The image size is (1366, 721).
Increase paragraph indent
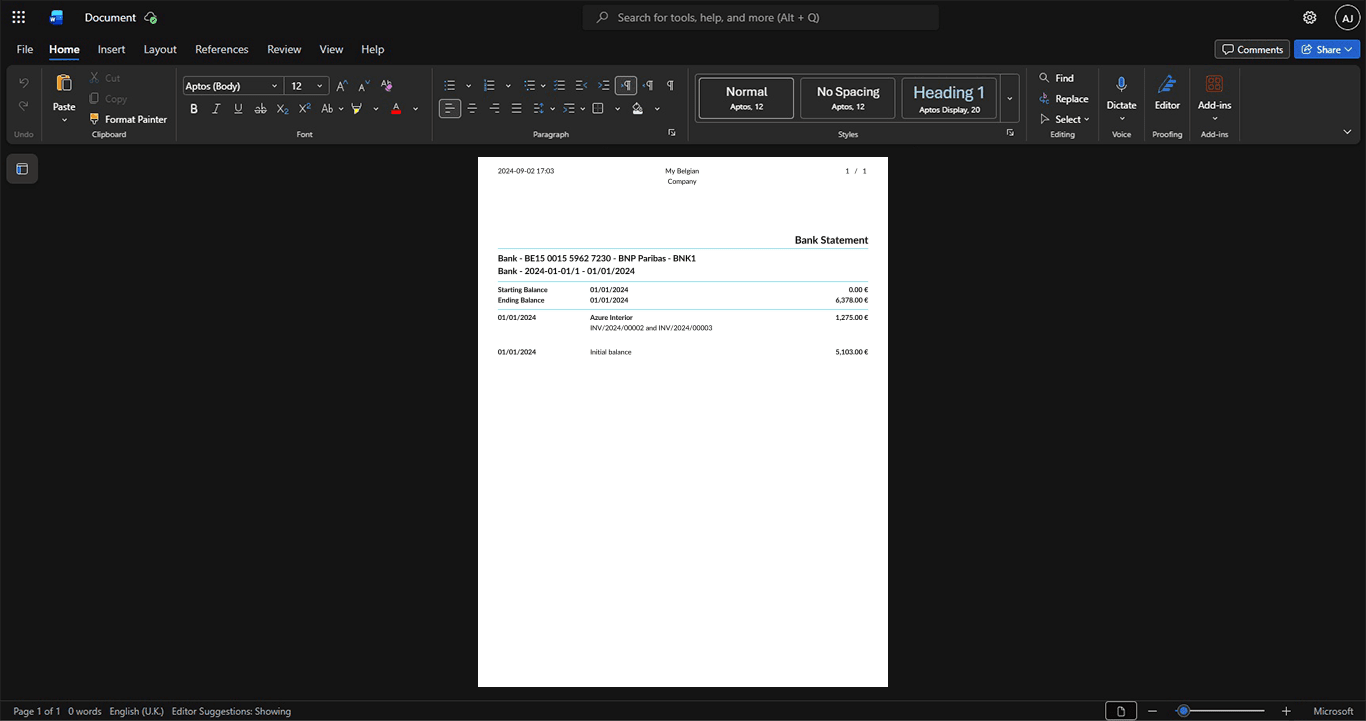(604, 86)
